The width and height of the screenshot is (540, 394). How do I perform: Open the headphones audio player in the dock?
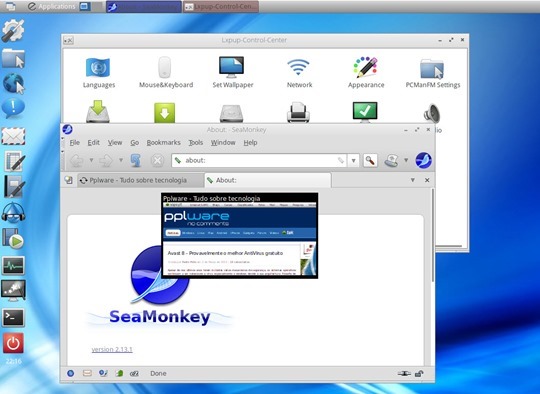(x=13, y=212)
